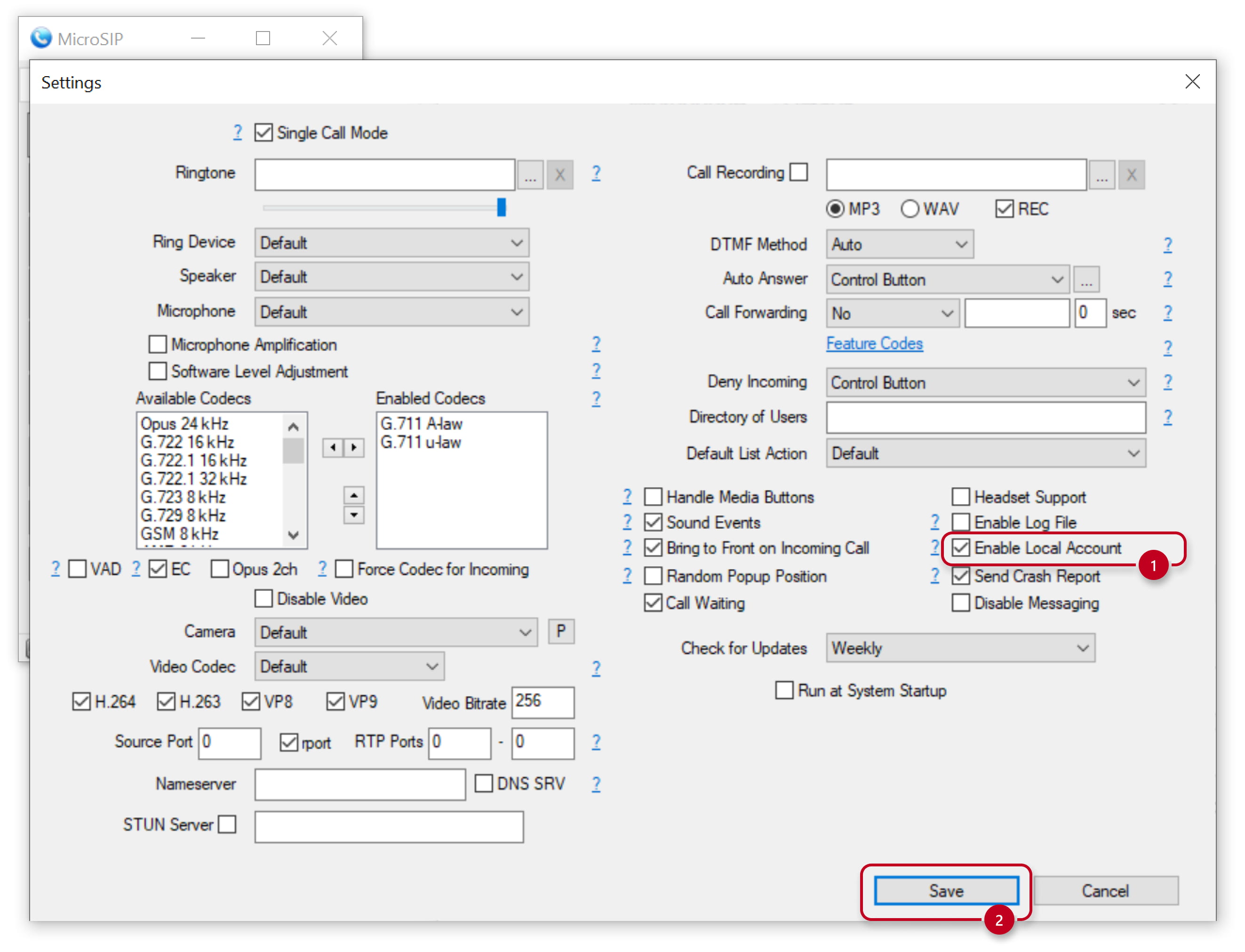This screenshot has height=952, width=1245.
Task: Open help for RTP Ports
Action: (596, 742)
